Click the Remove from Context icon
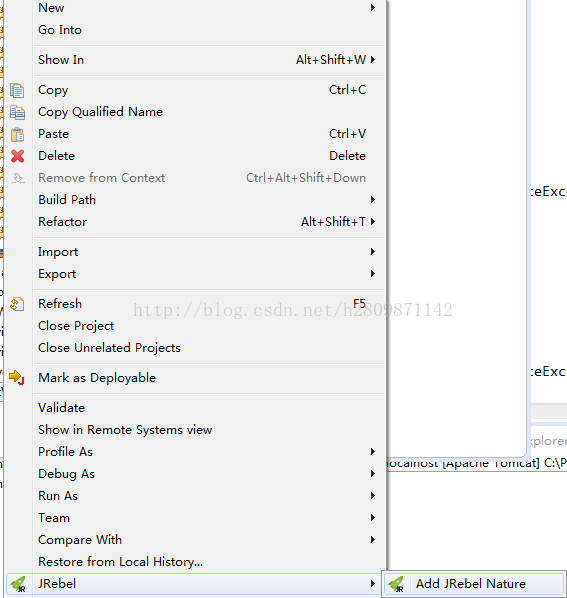The height and width of the screenshot is (598, 567). pyautogui.click(x=18, y=178)
